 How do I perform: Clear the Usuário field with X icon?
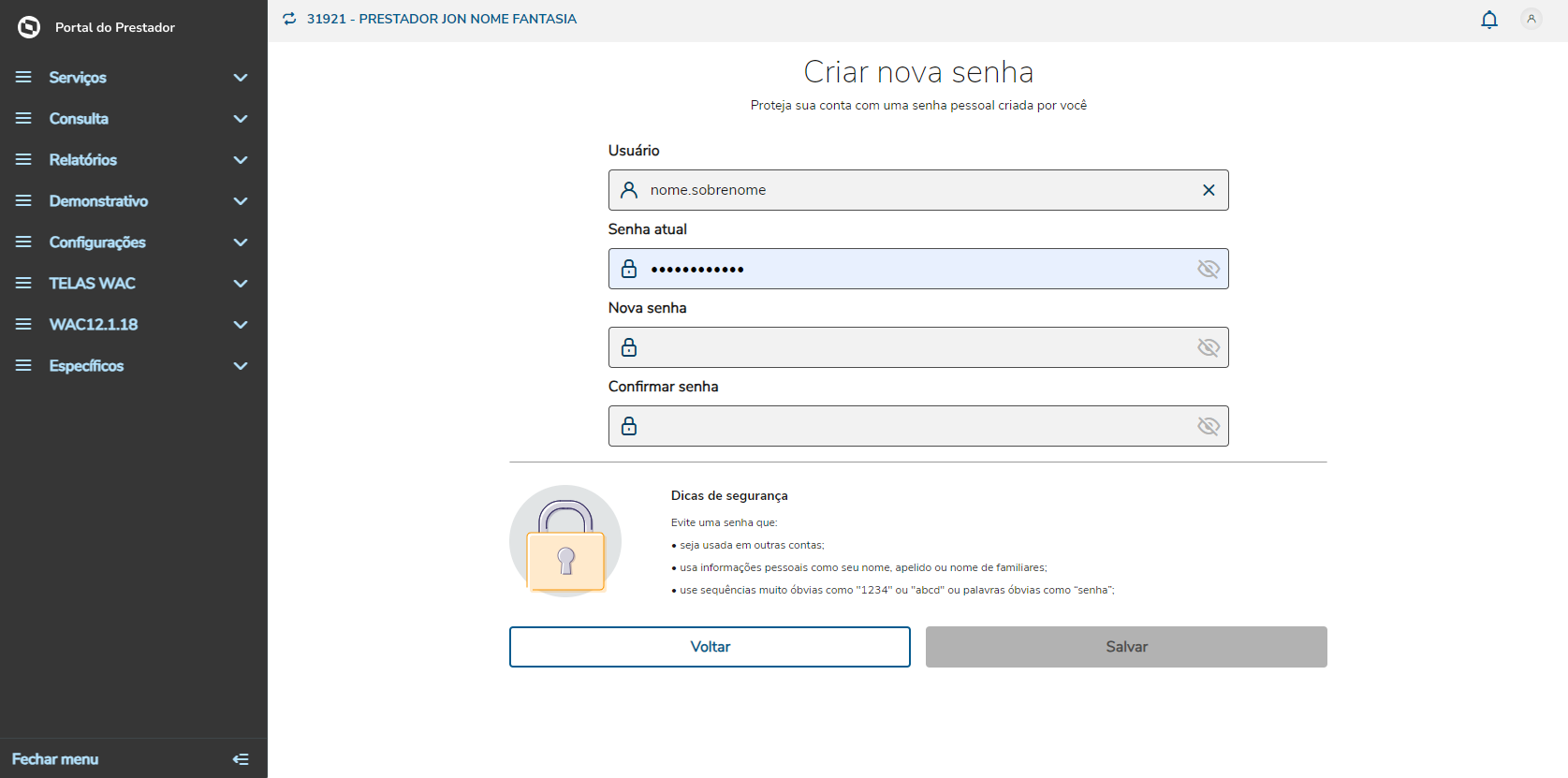click(x=1209, y=190)
